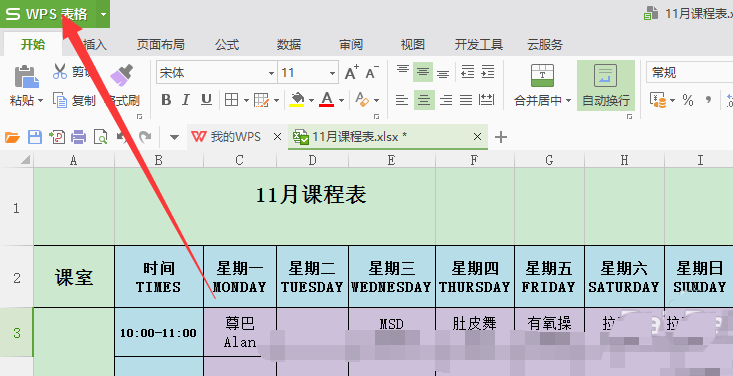Select row 2 header
The width and height of the screenshot is (733, 376).
click(x=17, y=277)
